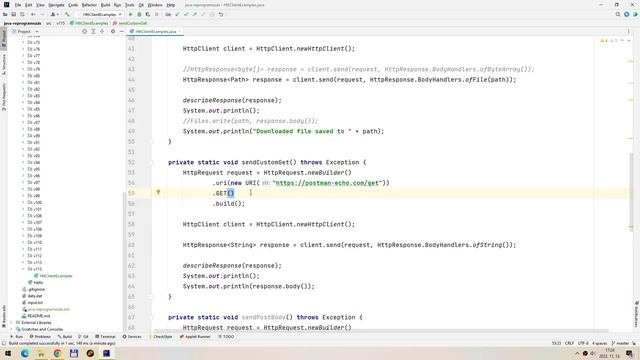
Task: Open the CheckStyle tool window
Action: pos(161,337)
